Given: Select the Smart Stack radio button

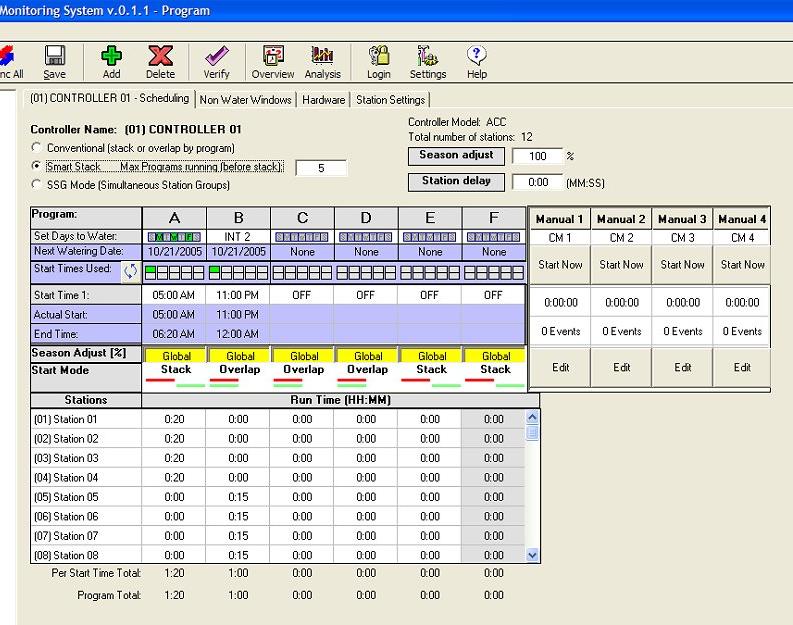Looking at the screenshot, I should [x=36, y=166].
